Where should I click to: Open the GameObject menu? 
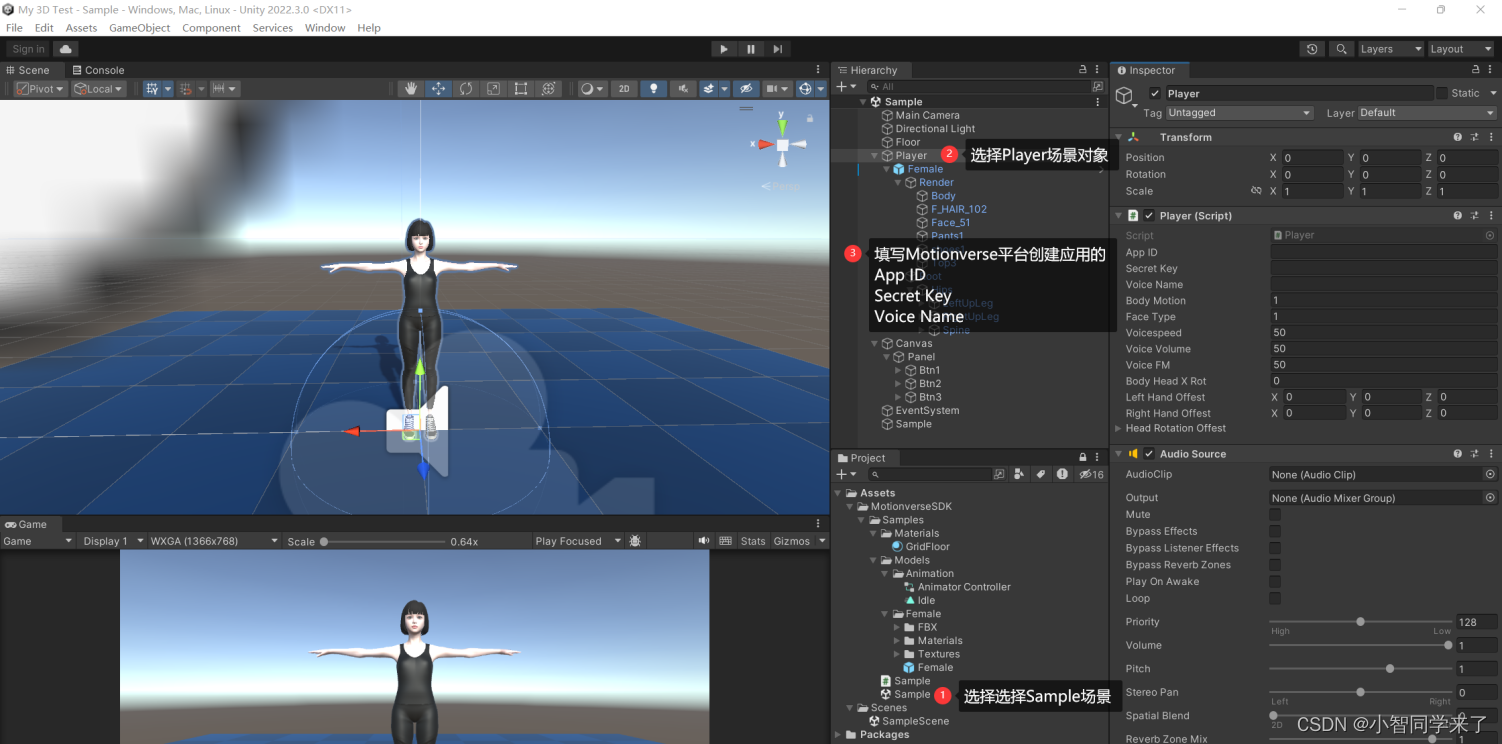pos(139,28)
